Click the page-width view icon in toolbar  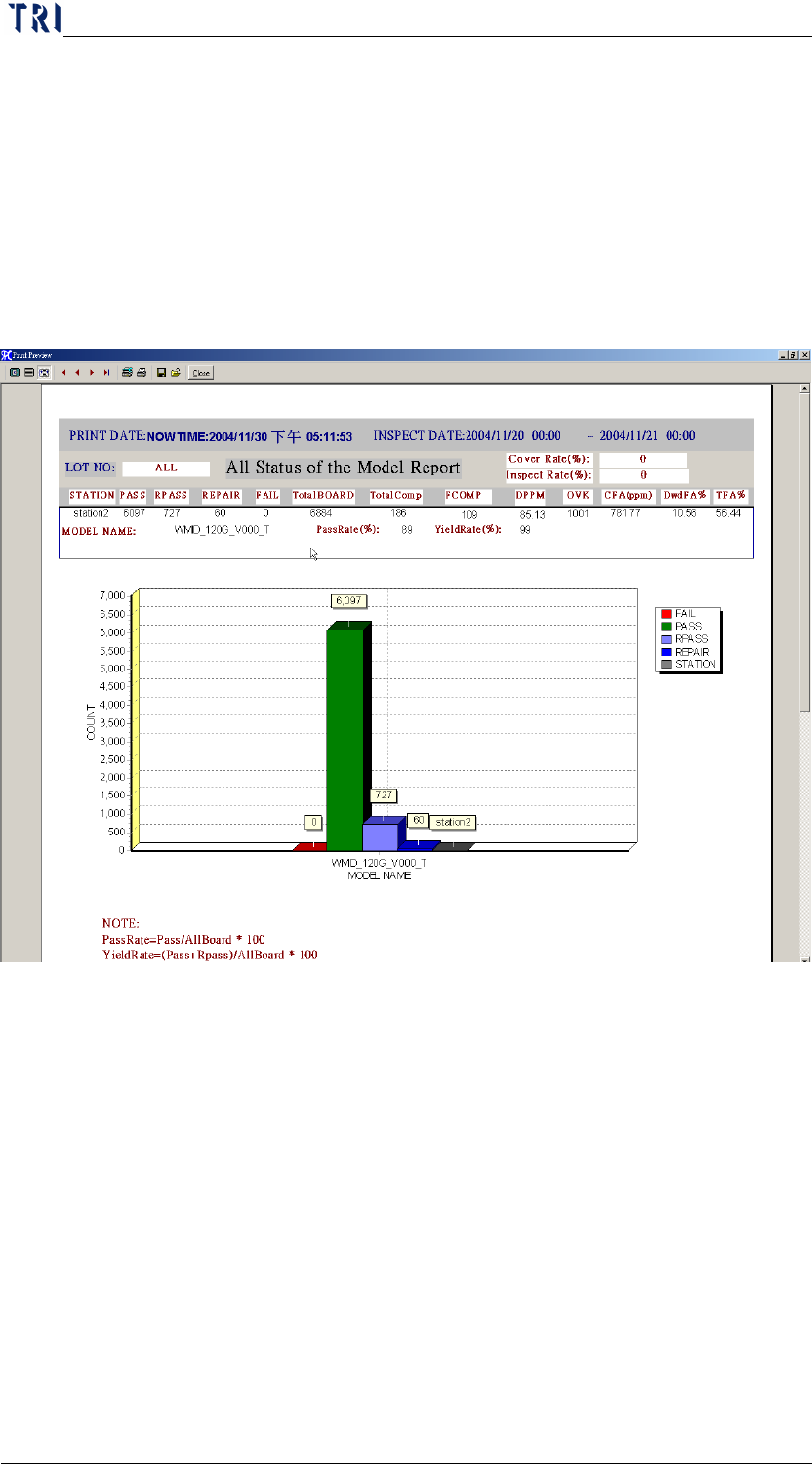coord(29,373)
